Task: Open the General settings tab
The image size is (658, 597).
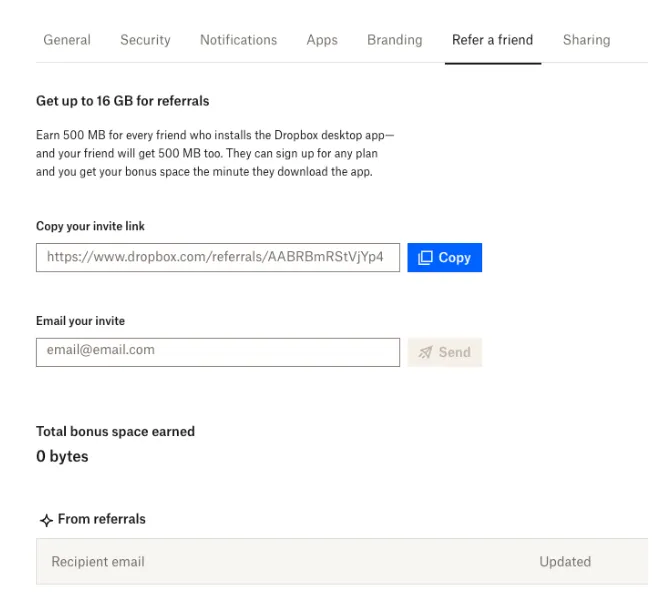Action: [x=67, y=40]
